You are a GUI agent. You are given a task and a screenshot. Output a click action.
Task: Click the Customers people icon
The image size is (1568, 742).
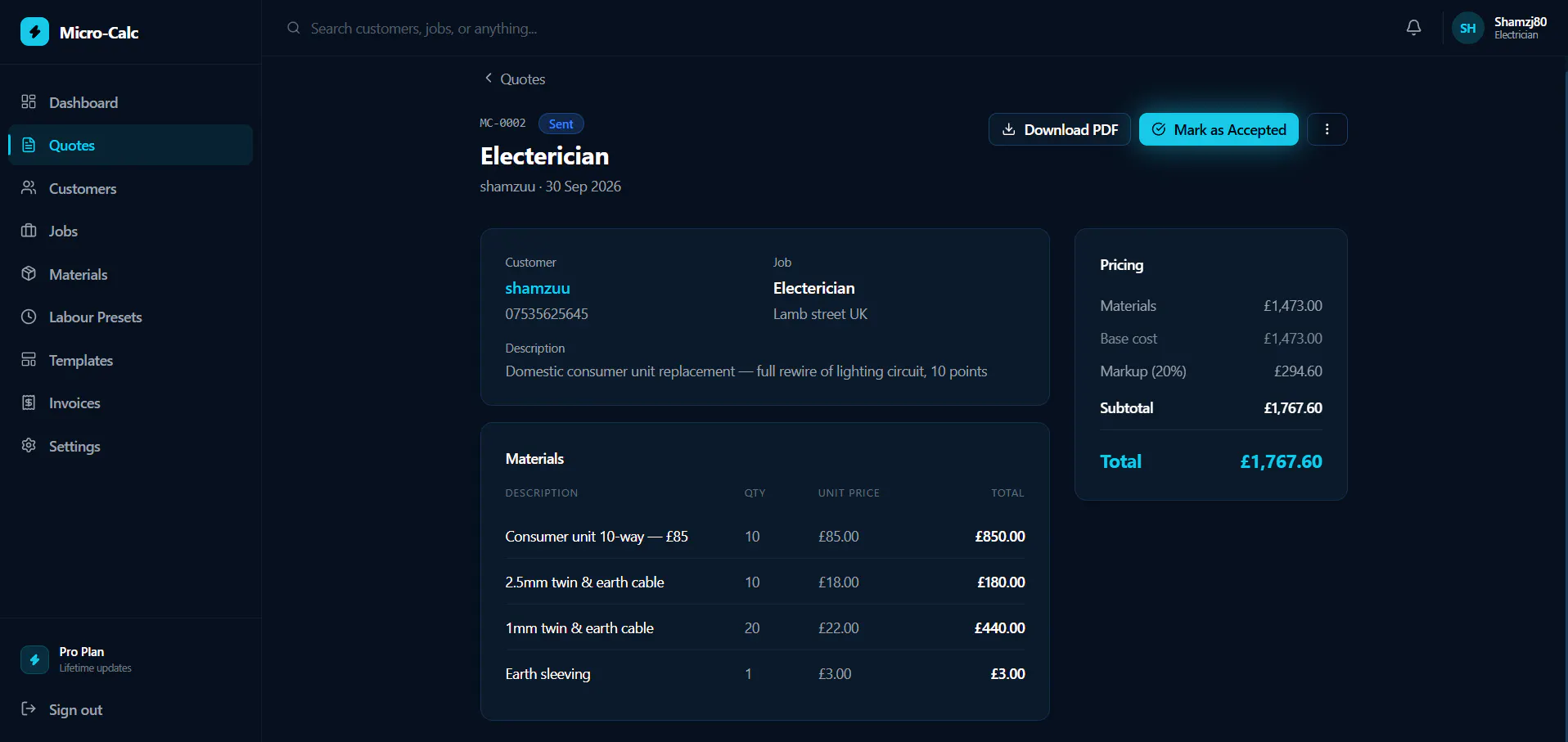(x=29, y=187)
